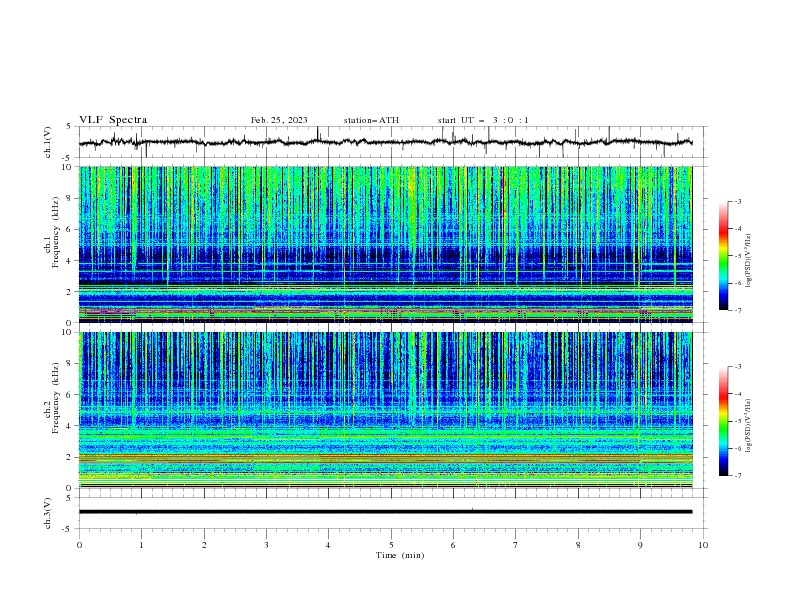Screen dimensions: 792x612
Task: Click the ch.2 color bar "log(PSD)(V²/Hz)" label
Action: point(748,426)
